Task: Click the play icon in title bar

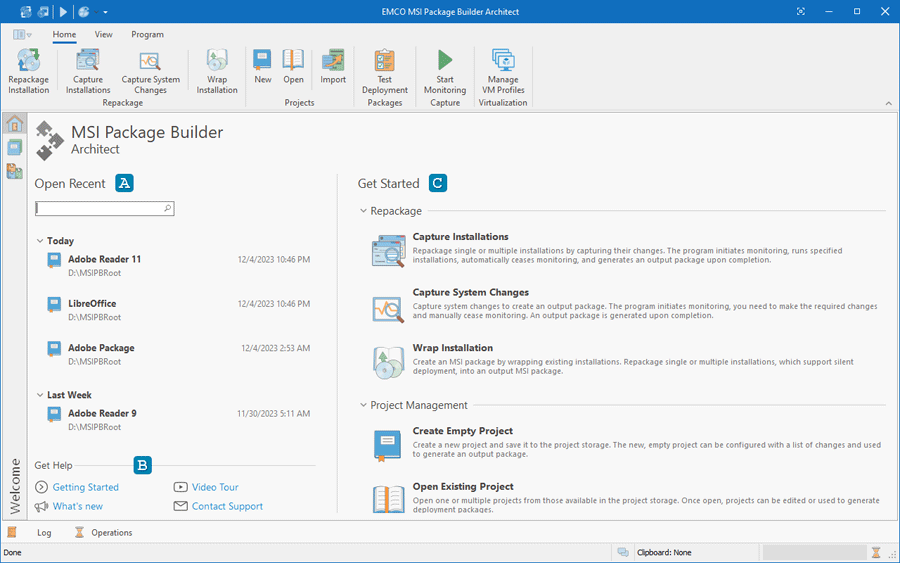Action: (x=63, y=11)
